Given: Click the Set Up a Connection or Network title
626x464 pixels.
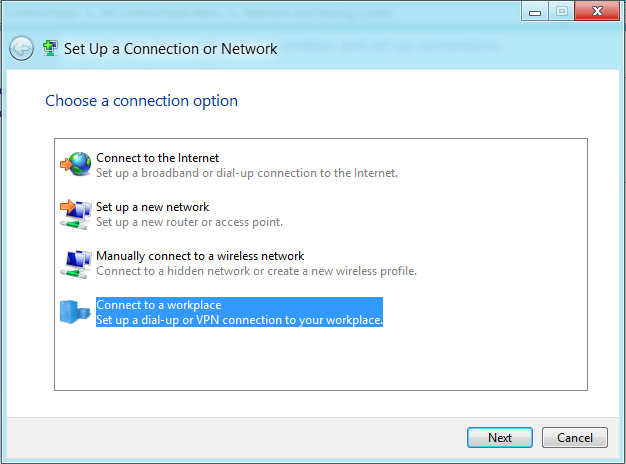Looking at the screenshot, I should click(170, 49).
